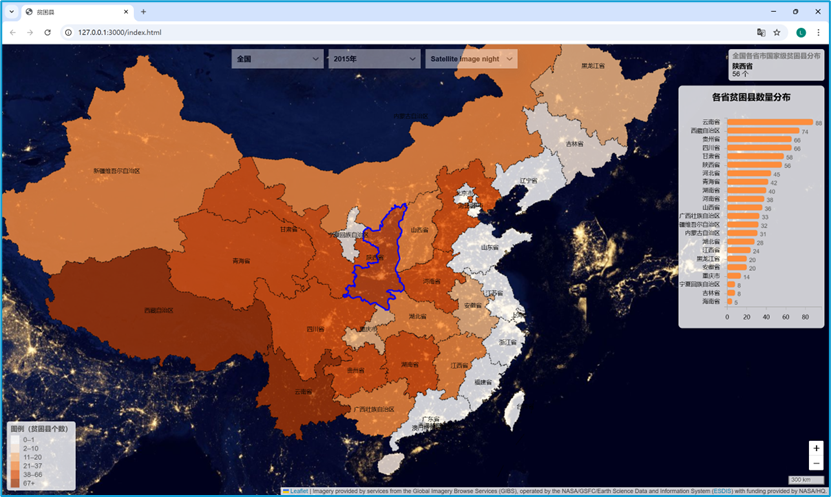Screen dimensions: 831x497
Task: Click 贵州省 region on the map
Action: (x=356, y=370)
